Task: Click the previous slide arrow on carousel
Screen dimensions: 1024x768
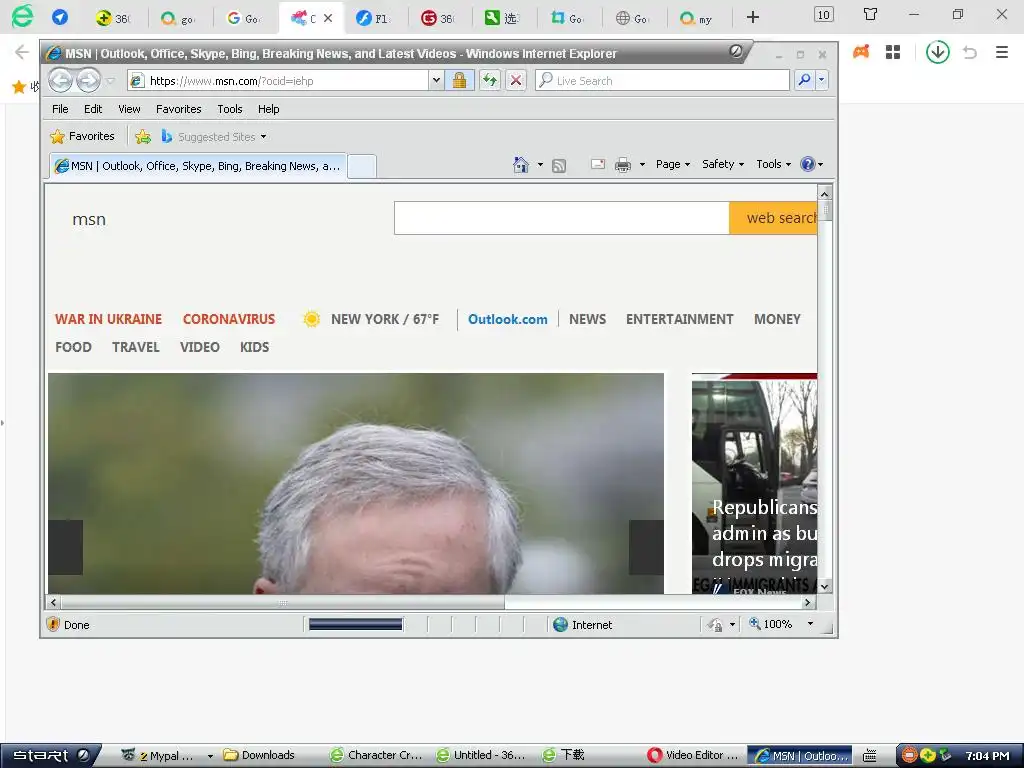Action: click(x=65, y=547)
